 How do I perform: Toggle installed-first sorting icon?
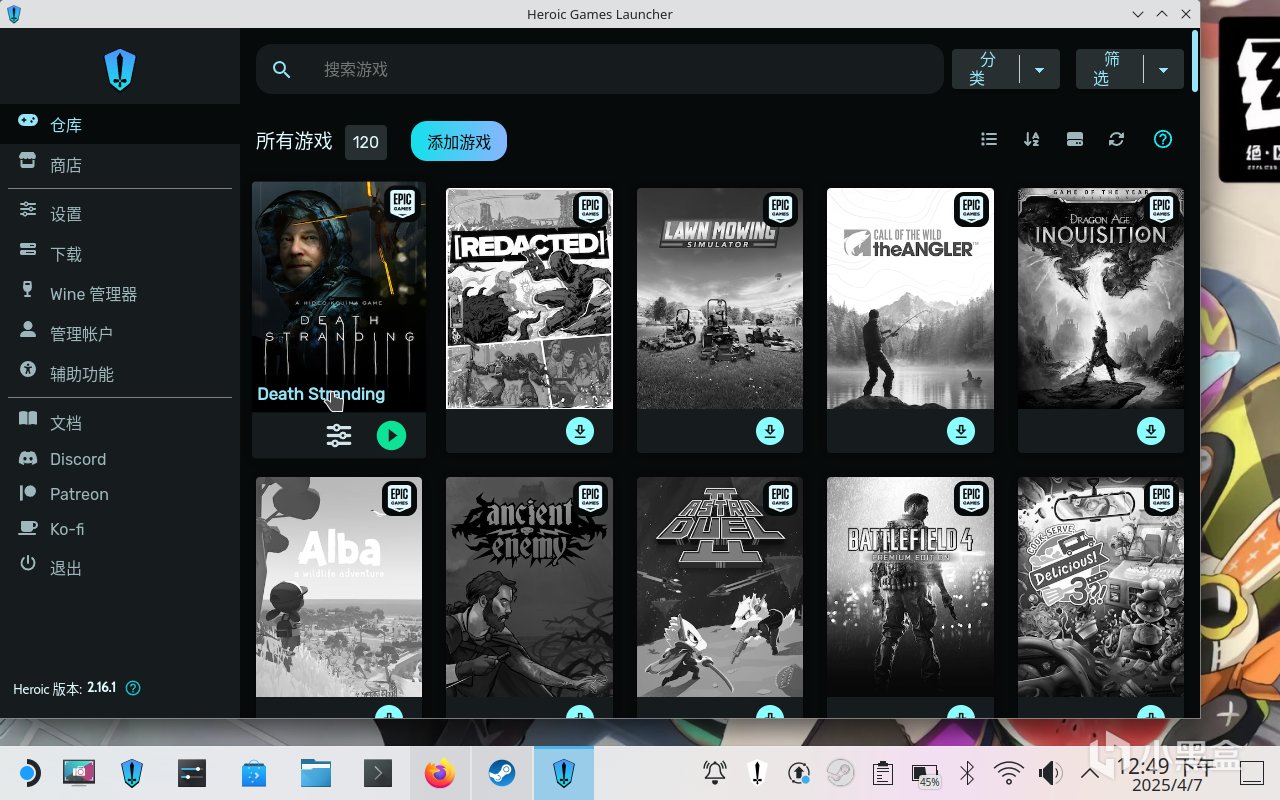tap(1075, 139)
